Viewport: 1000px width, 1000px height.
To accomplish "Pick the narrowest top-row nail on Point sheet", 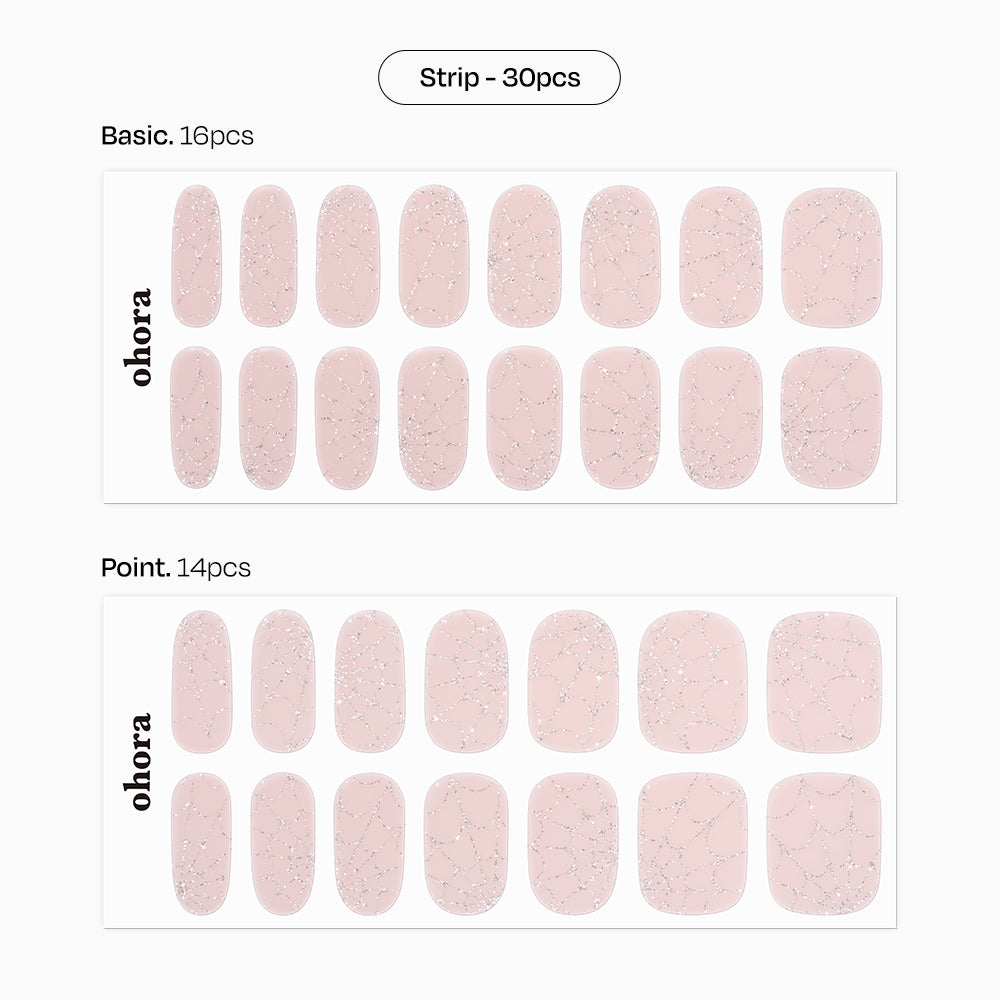I will click(x=201, y=682).
